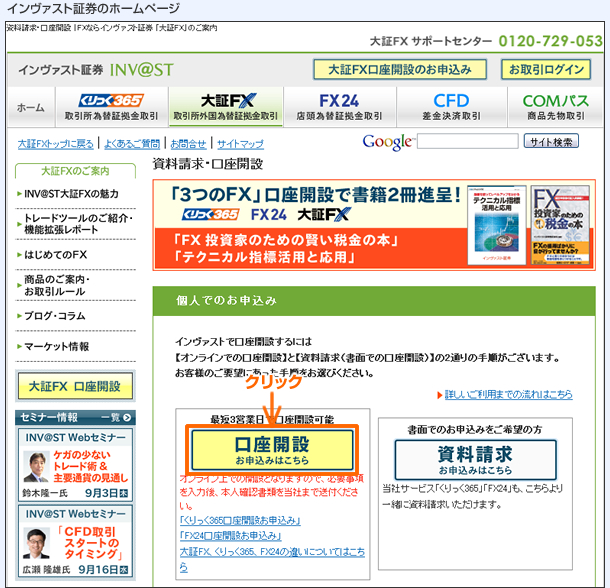Open 「くりっく365口座開設お申込み」 link

(240, 520)
